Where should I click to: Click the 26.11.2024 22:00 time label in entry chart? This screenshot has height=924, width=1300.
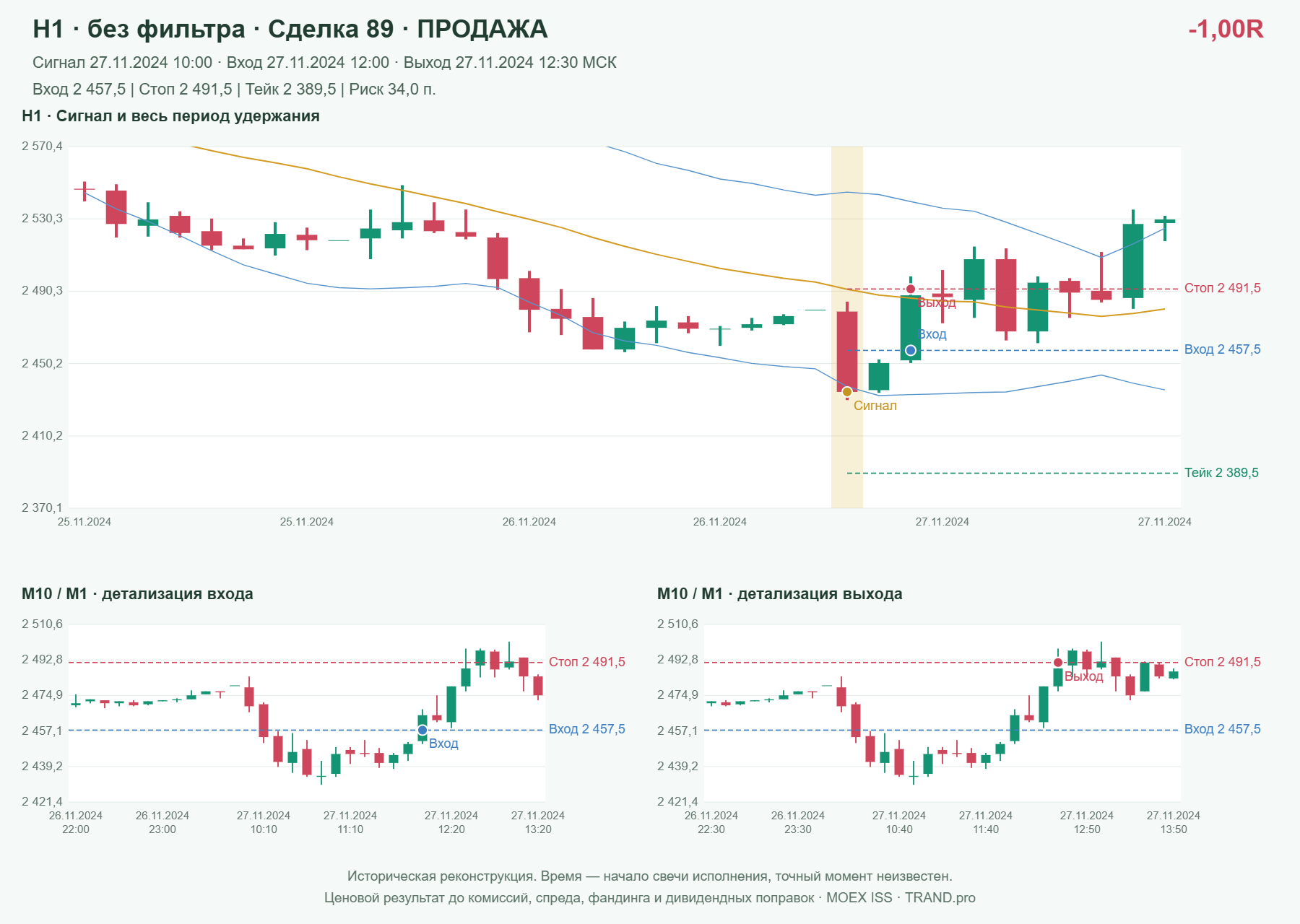pos(76,822)
